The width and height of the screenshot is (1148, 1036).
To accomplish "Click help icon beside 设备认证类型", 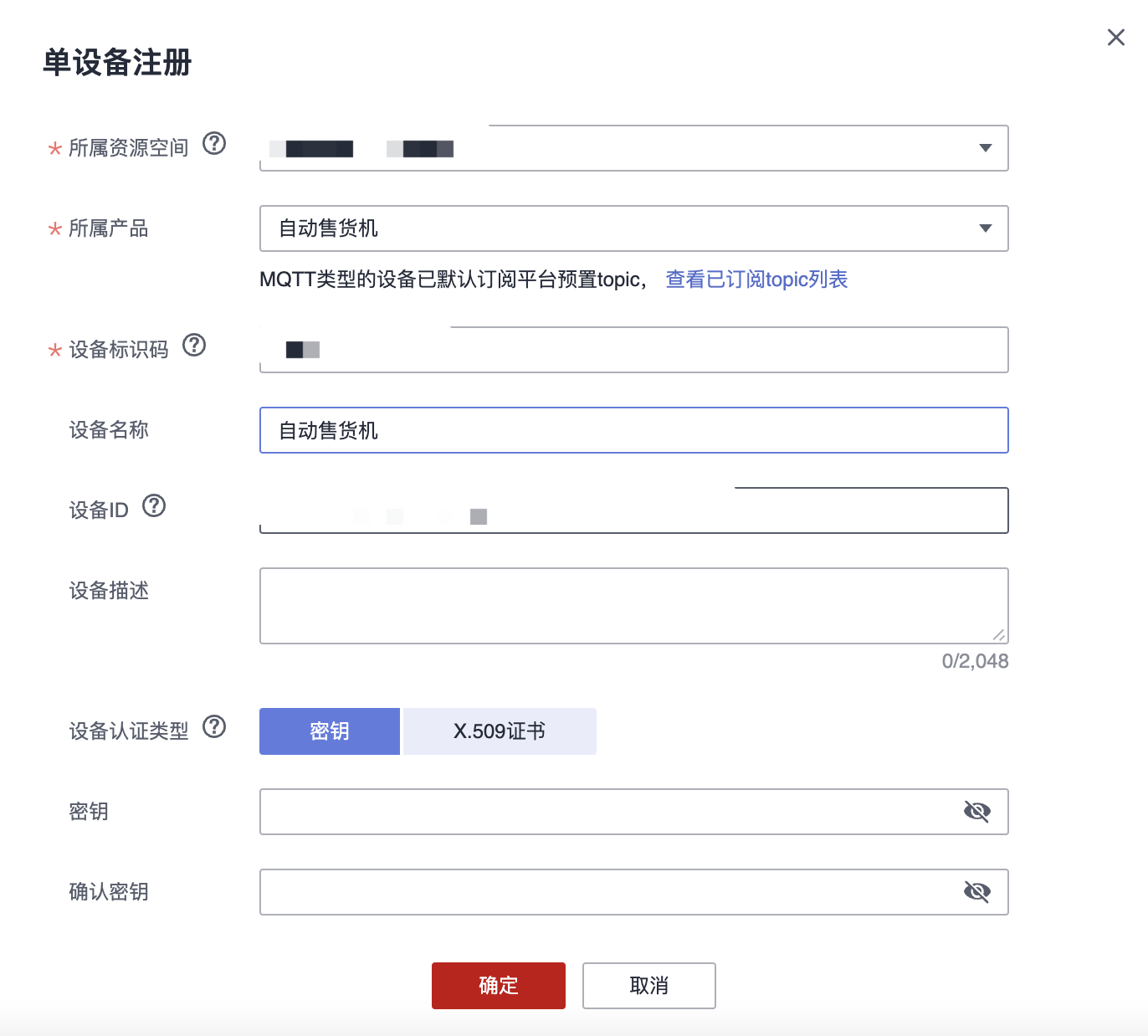I will coord(214,726).
